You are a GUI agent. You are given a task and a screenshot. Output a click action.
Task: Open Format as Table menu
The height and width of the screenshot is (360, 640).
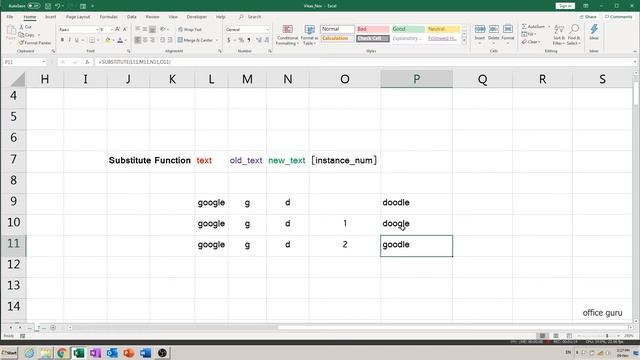pos(309,35)
